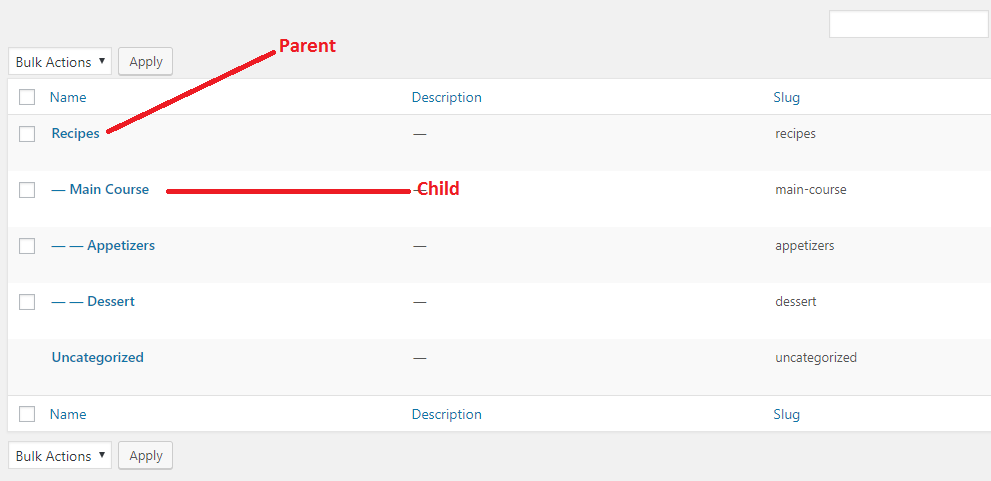Click the bottom Apply button
Viewport: 991px width, 481px height.
click(145, 456)
